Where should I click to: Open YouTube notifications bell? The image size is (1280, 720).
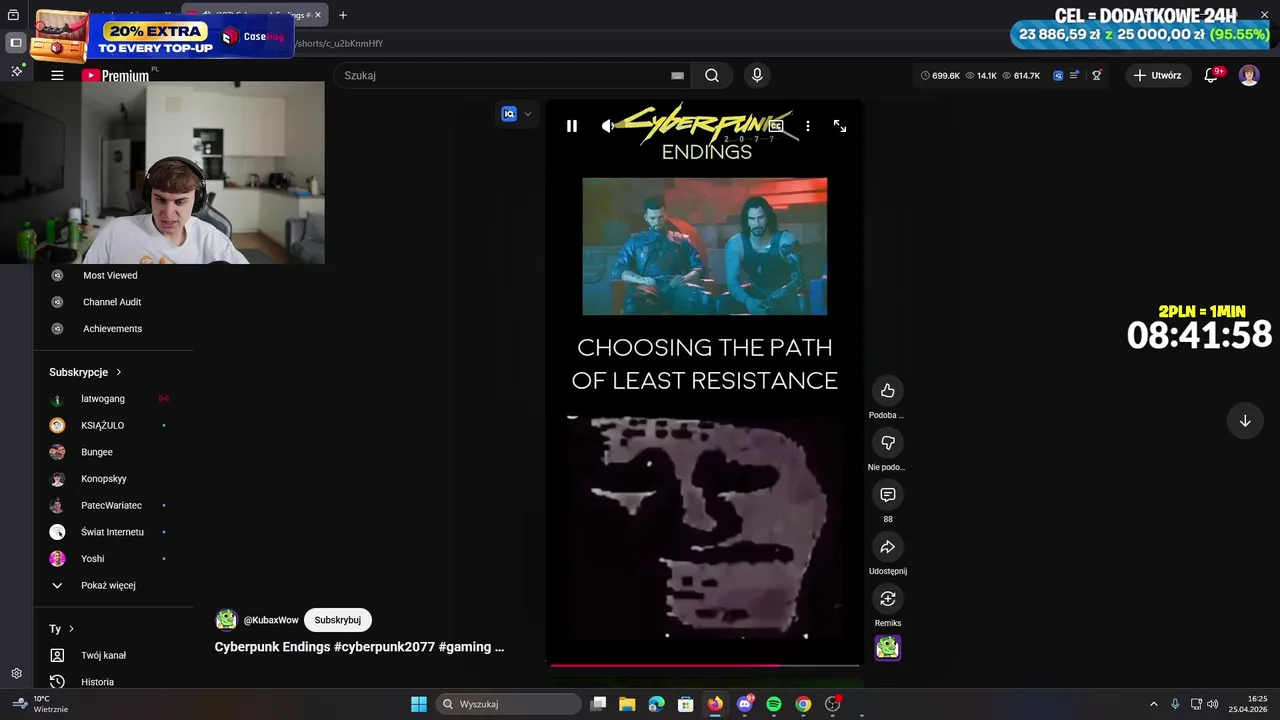1210,75
